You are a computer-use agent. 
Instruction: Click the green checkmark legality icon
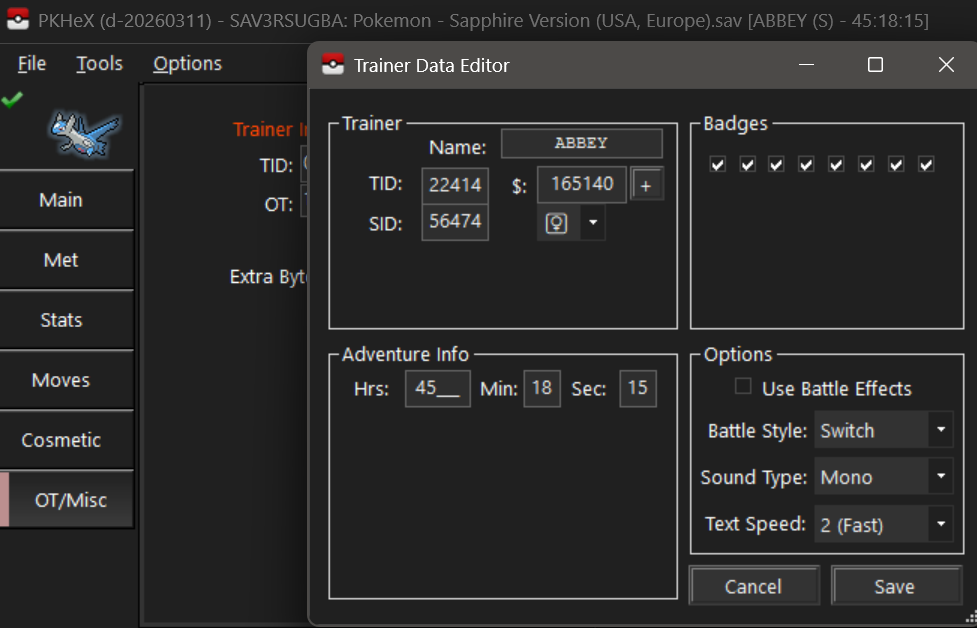12,99
